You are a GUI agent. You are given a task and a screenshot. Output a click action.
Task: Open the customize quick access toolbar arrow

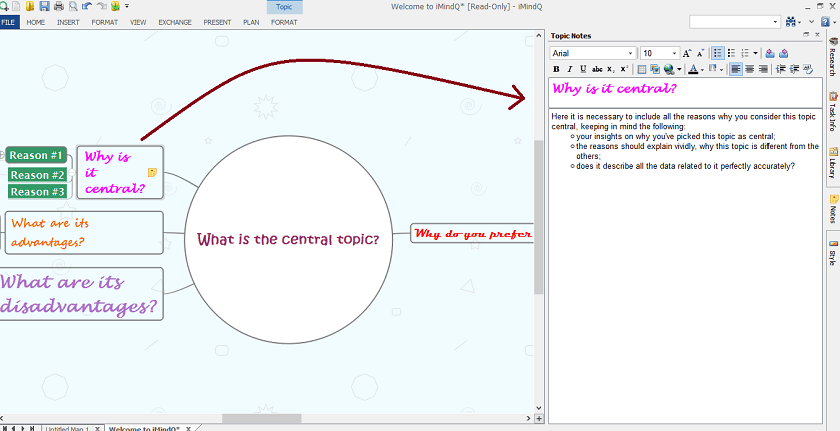[127, 6]
